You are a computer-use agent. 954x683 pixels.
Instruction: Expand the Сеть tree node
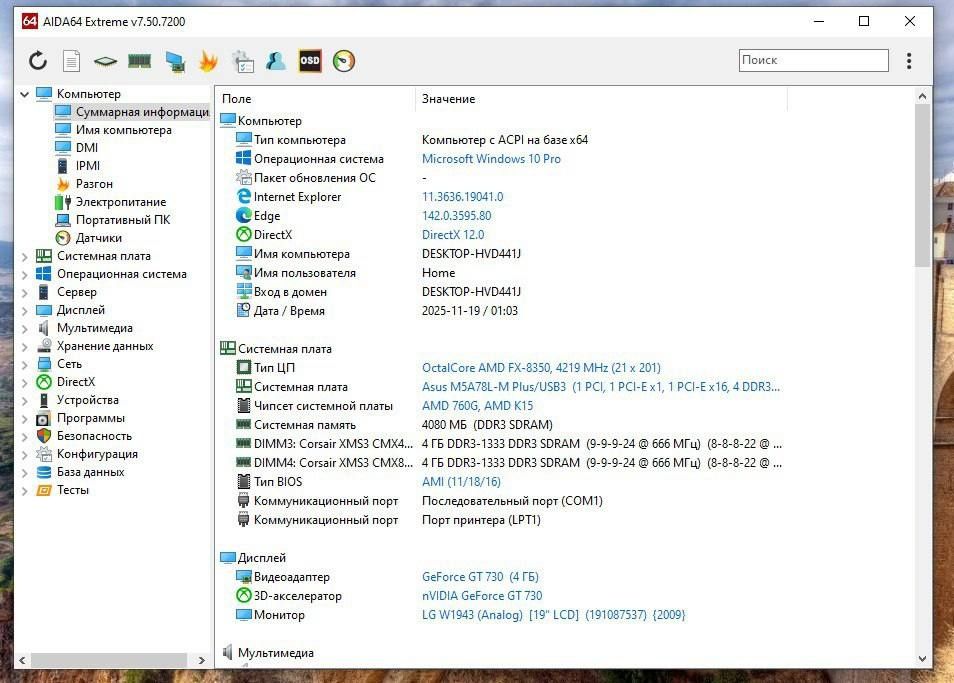point(25,365)
